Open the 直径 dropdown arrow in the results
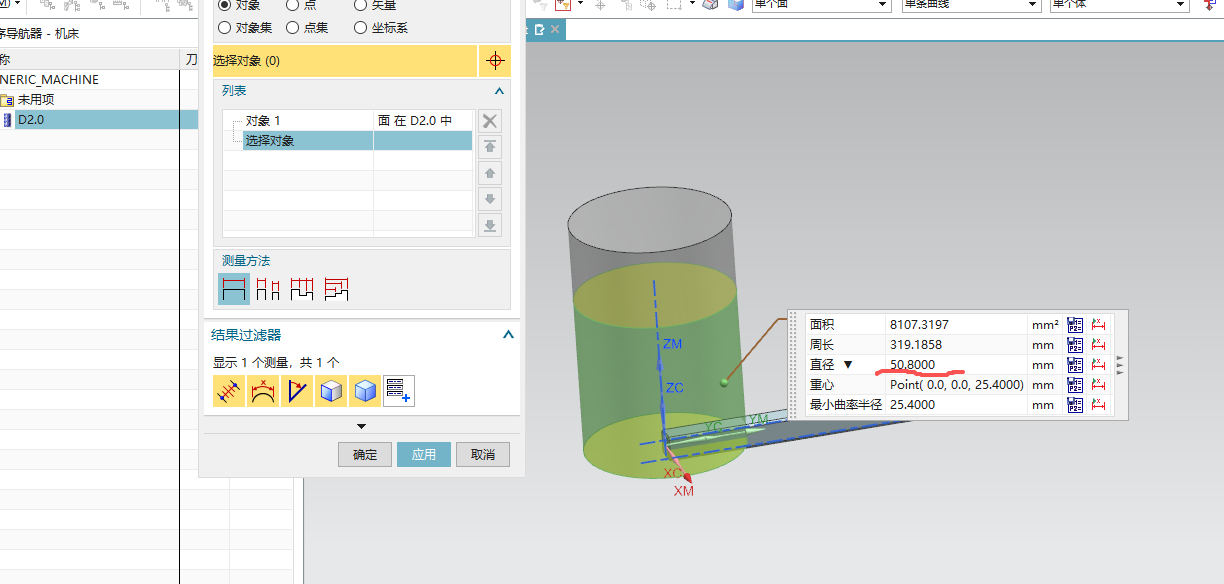The image size is (1224, 584). coord(848,365)
